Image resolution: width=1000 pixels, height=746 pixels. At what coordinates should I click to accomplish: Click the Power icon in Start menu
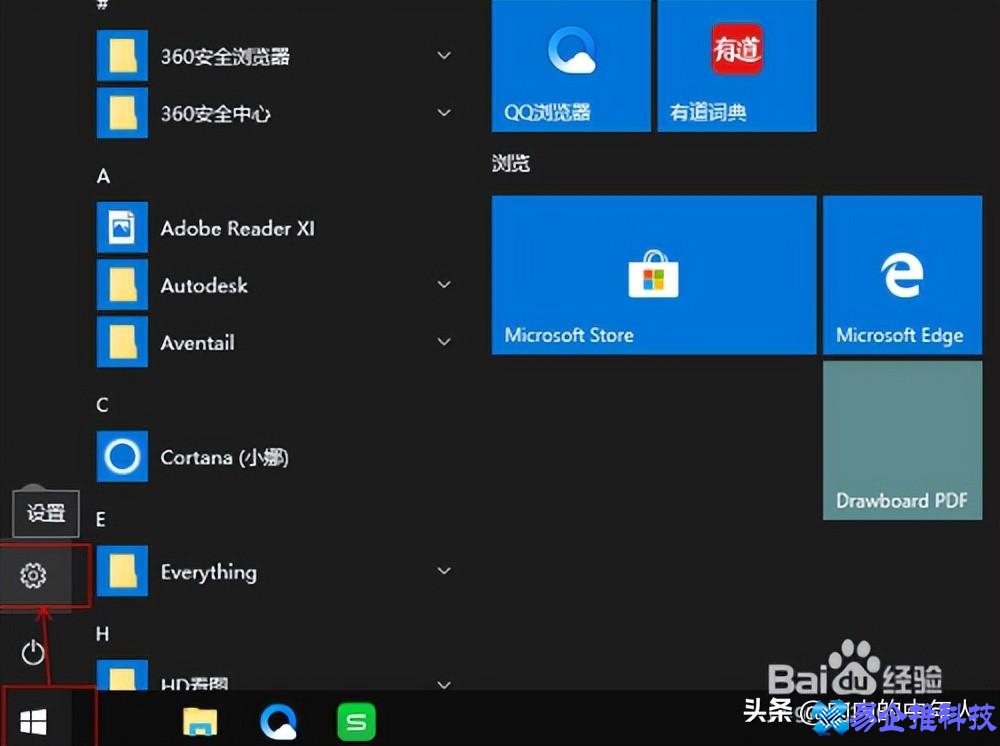pyautogui.click(x=33, y=653)
